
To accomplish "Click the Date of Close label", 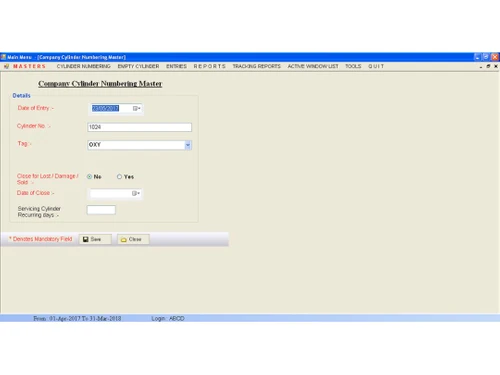I will point(35,193).
